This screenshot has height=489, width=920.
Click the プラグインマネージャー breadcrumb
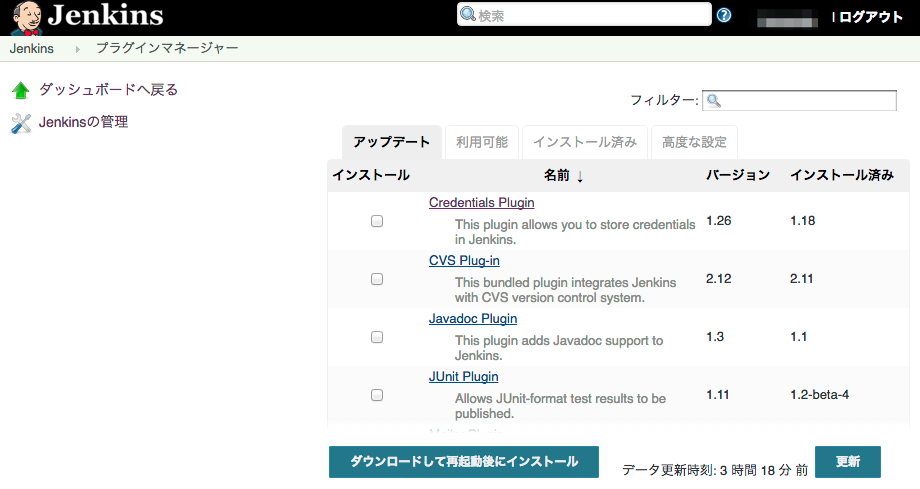[167, 48]
